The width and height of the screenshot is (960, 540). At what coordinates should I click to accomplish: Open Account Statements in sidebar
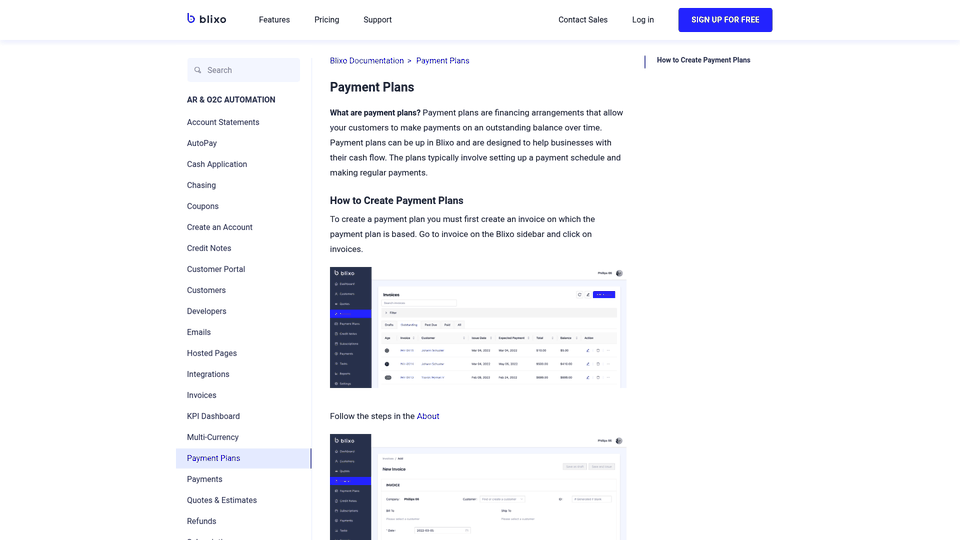(x=223, y=122)
